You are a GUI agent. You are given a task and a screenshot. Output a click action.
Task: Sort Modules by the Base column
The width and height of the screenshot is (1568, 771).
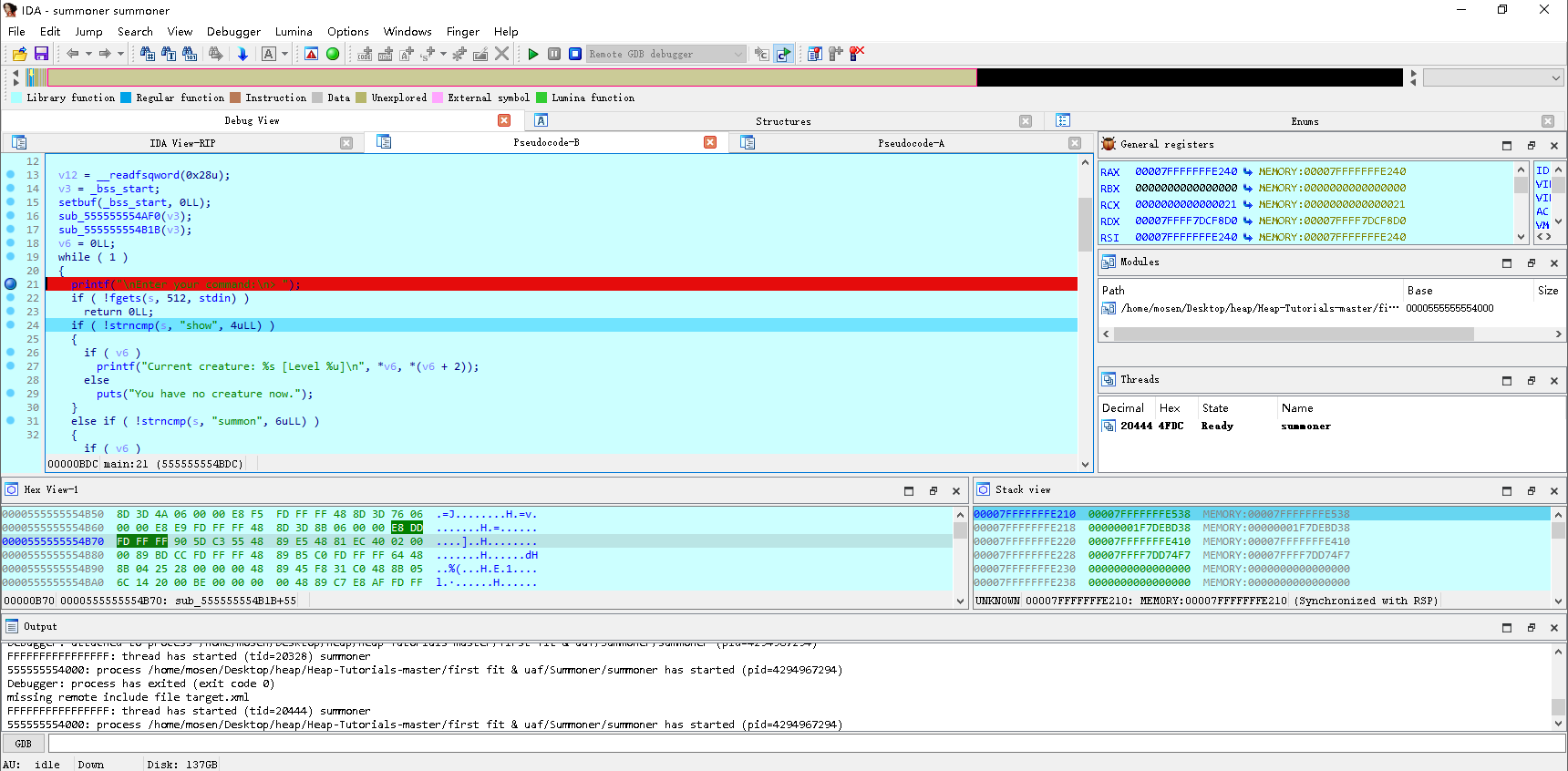(1468, 291)
